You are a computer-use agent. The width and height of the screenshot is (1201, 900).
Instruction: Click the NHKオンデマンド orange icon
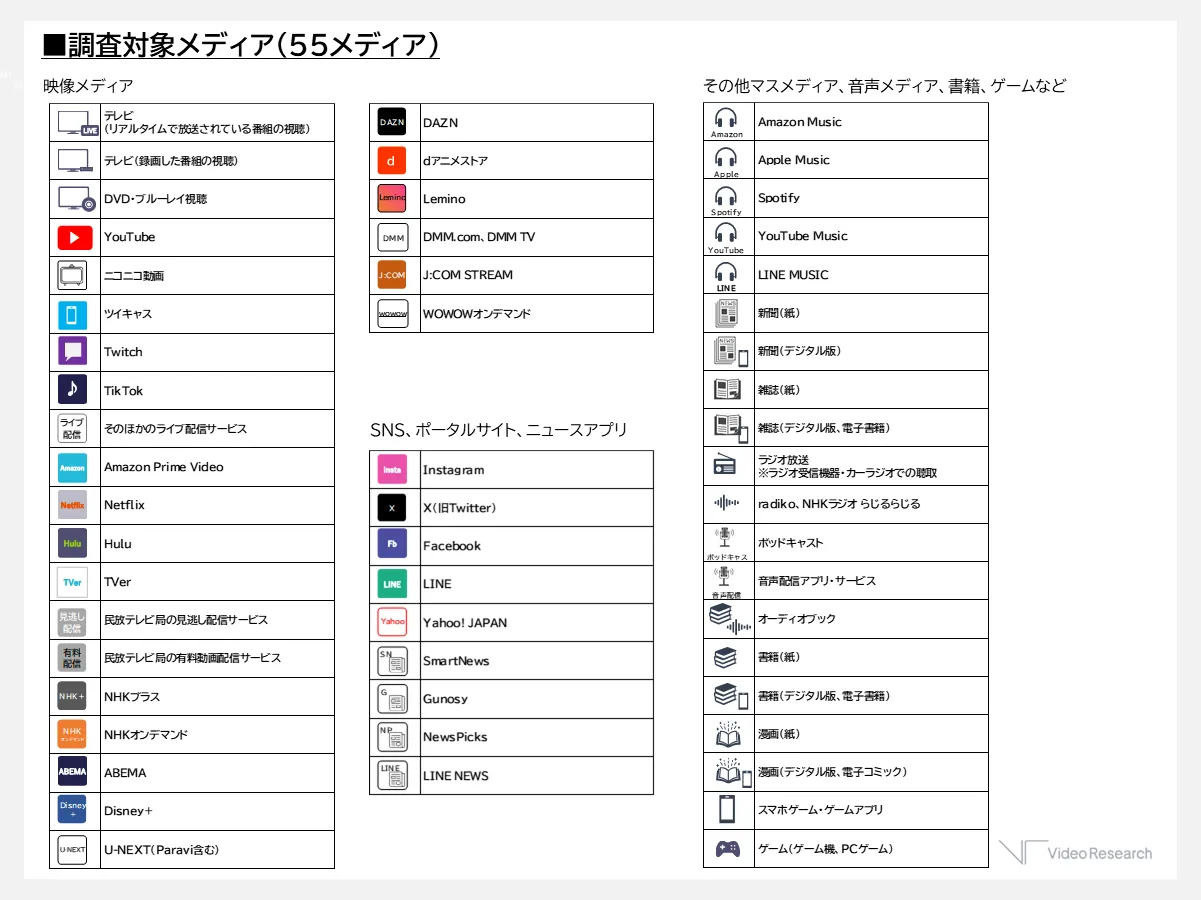point(73,734)
